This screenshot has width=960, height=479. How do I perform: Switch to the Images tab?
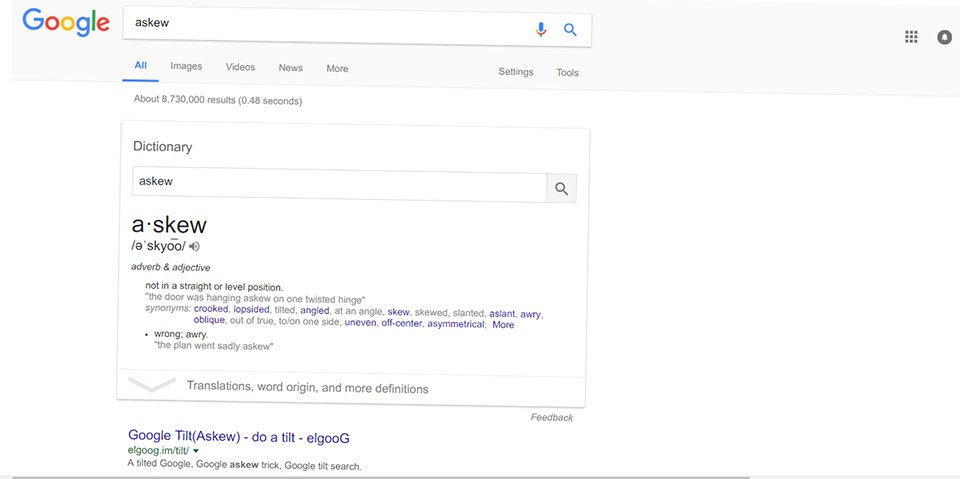(186, 66)
